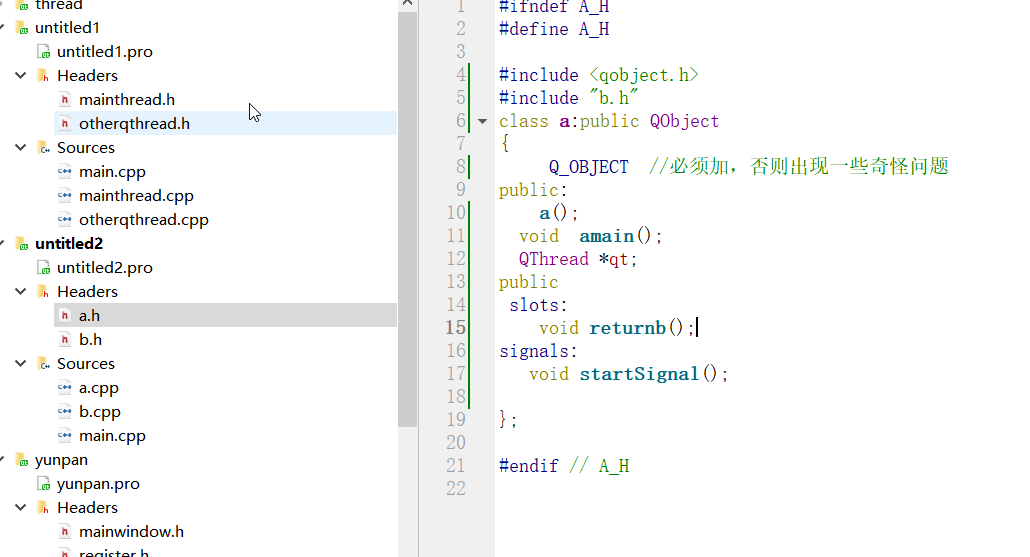Viewport: 1030px width, 557px height.
Task: Open main.cpp under untitled1 Sources
Action: (x=112, y=172)
